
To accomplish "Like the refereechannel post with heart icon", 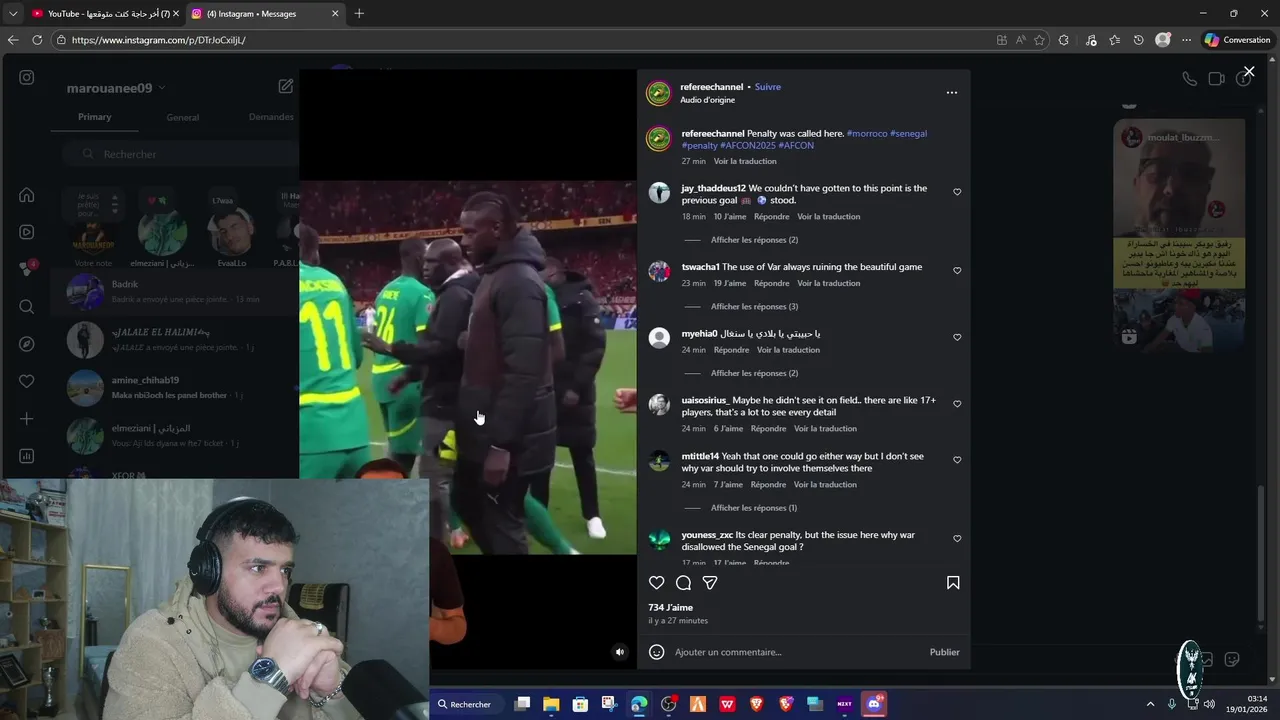I will (x=657, y=583).
